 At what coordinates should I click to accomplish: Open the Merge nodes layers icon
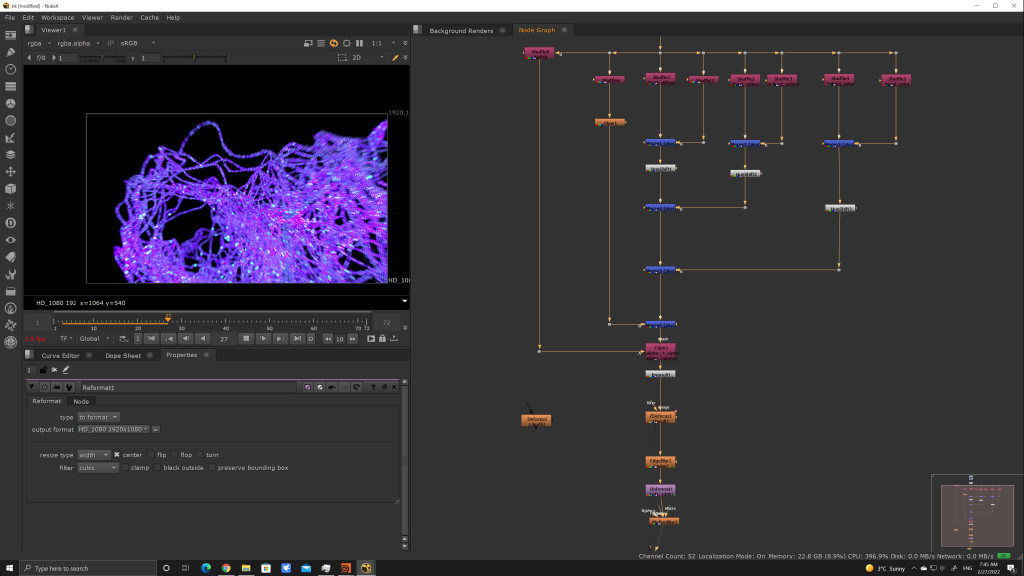click(x=10, y=155)
